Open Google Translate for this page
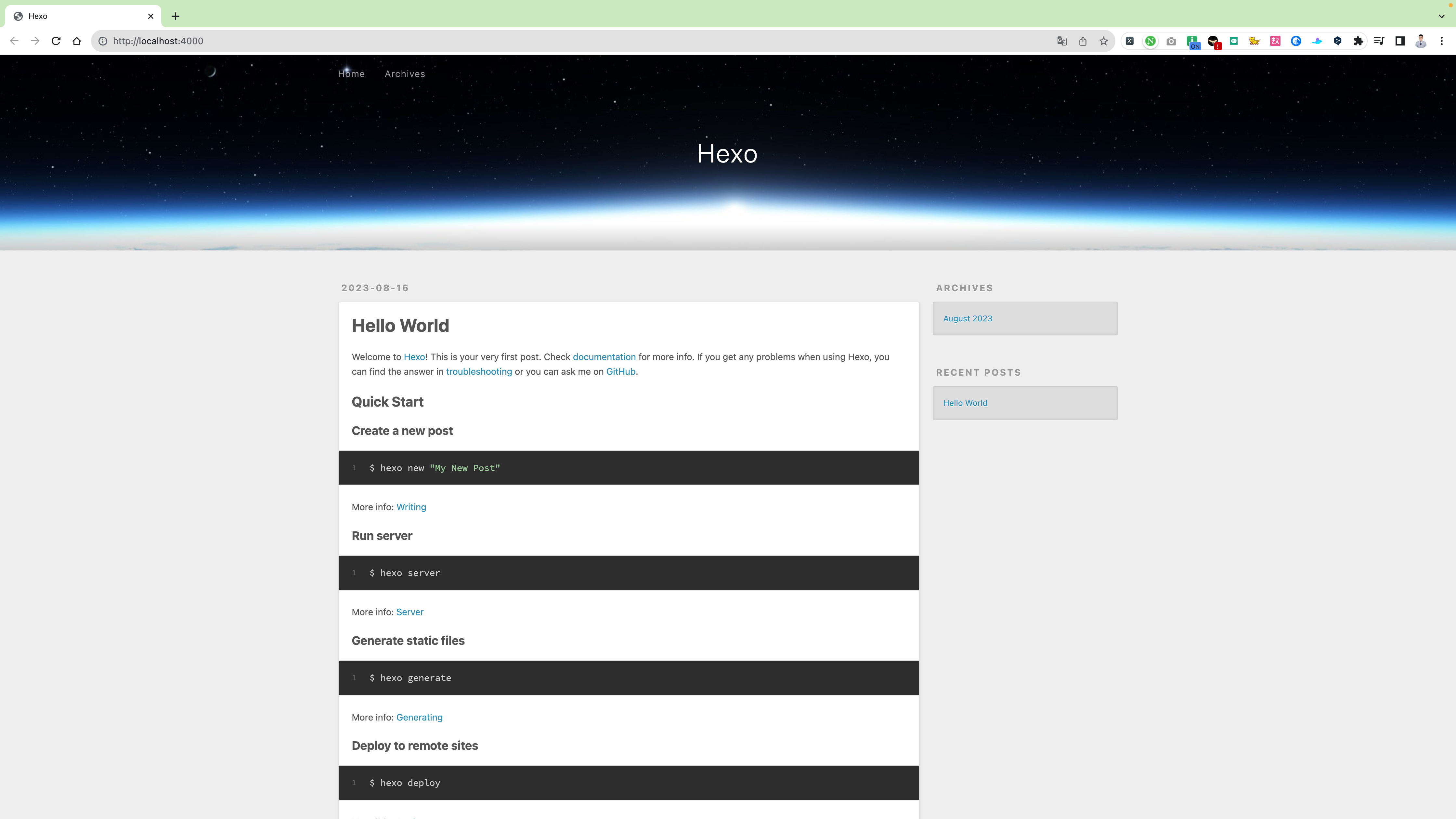This screenshot has height=819, width=1456. (1062, 41)
